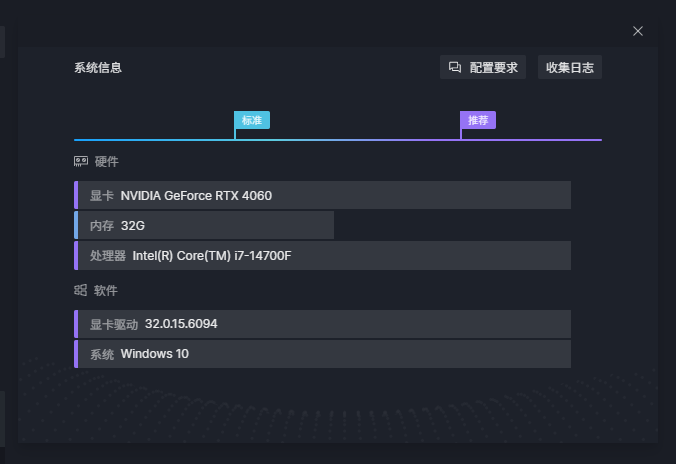The image size is (676, 464).
Task: Click the 收集日志 collect logs button
Action: [x=570, y=67]
